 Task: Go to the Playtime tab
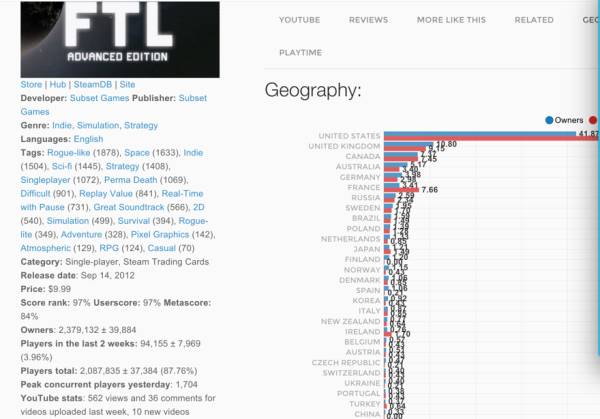(x=302, y=52)
